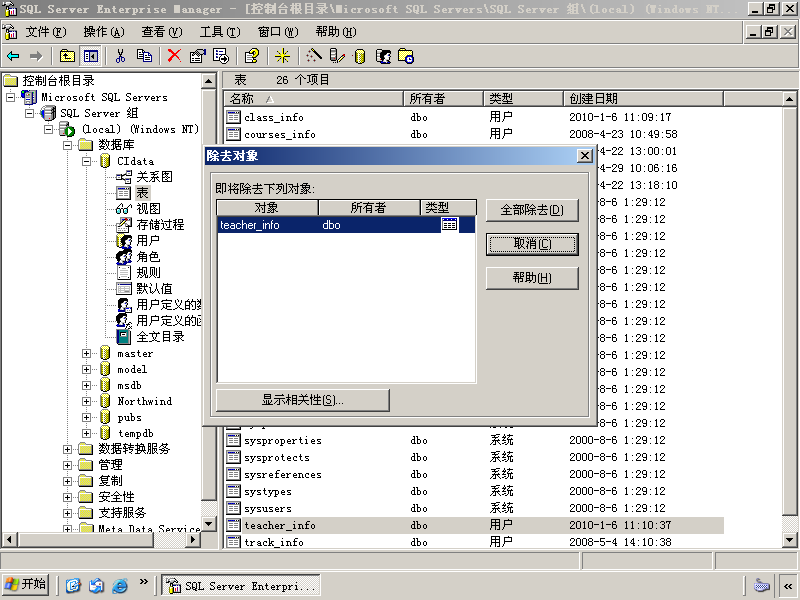Select the 全文目录 full-text catalog node
This screenshot has height=600, width=800.
click(x=160, y=337)
